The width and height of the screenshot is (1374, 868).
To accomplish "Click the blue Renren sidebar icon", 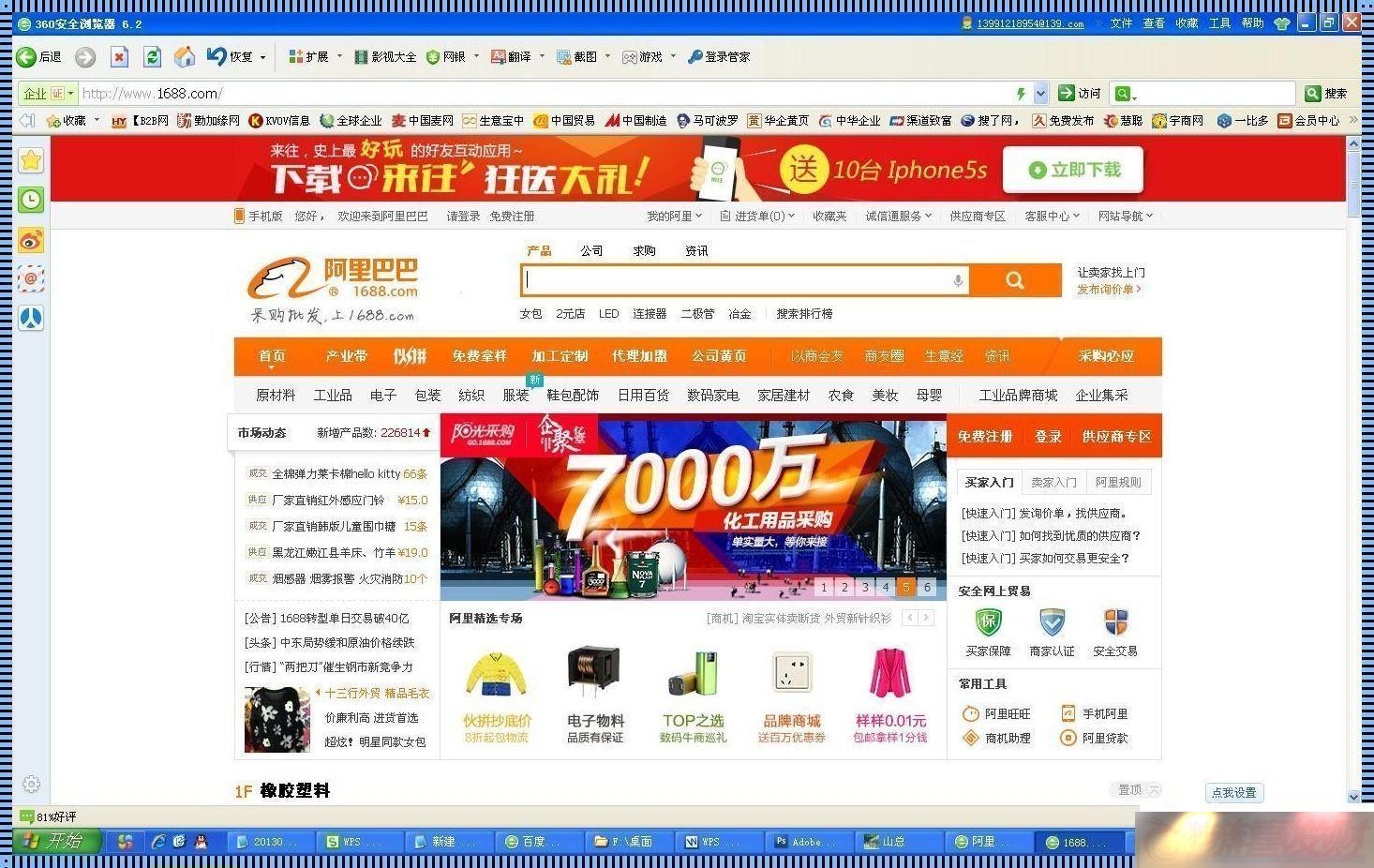I will tap(31, 318).
